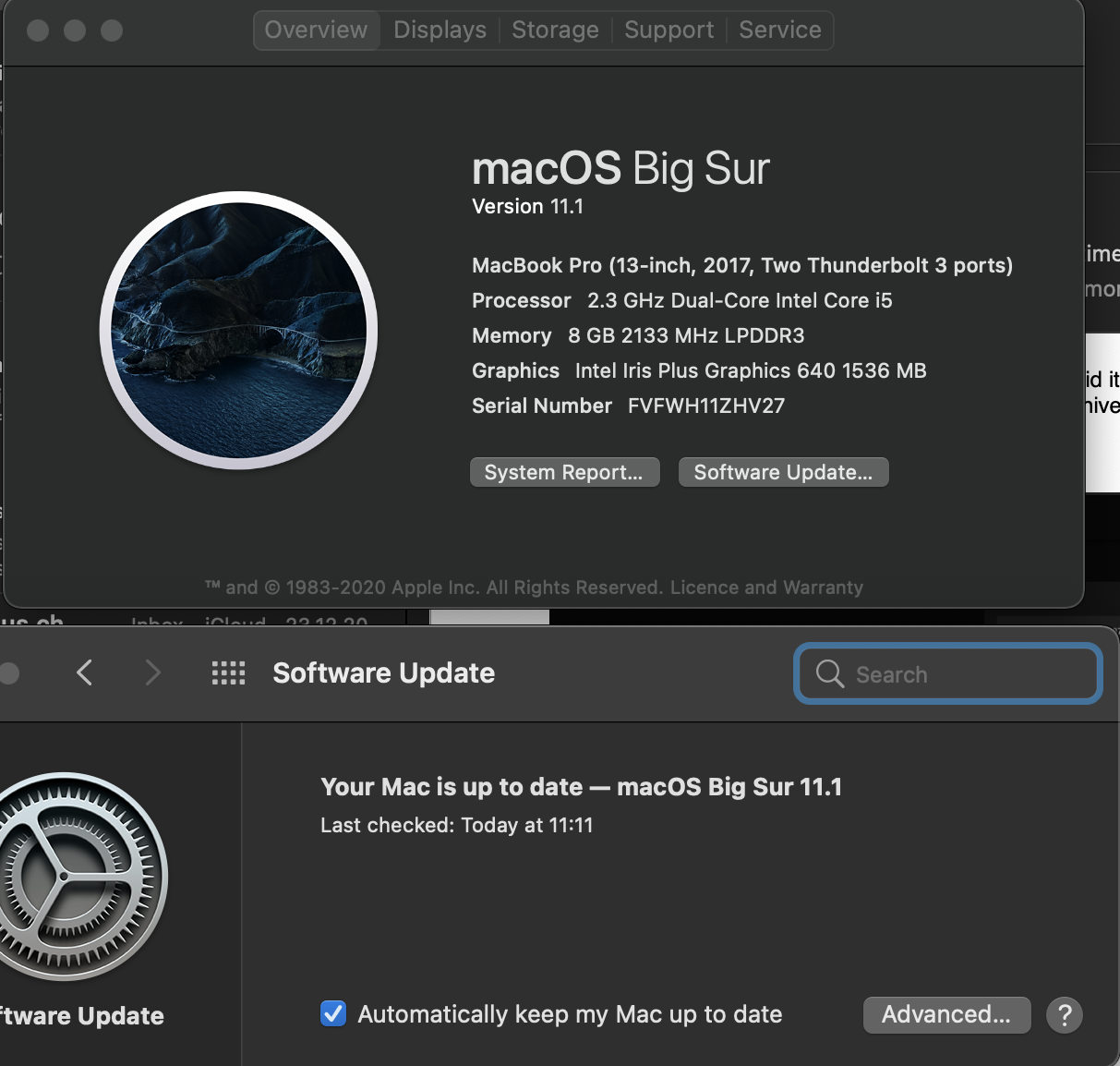Open Advanced... update options
1120x1066 pixels.
[946, 1014]
